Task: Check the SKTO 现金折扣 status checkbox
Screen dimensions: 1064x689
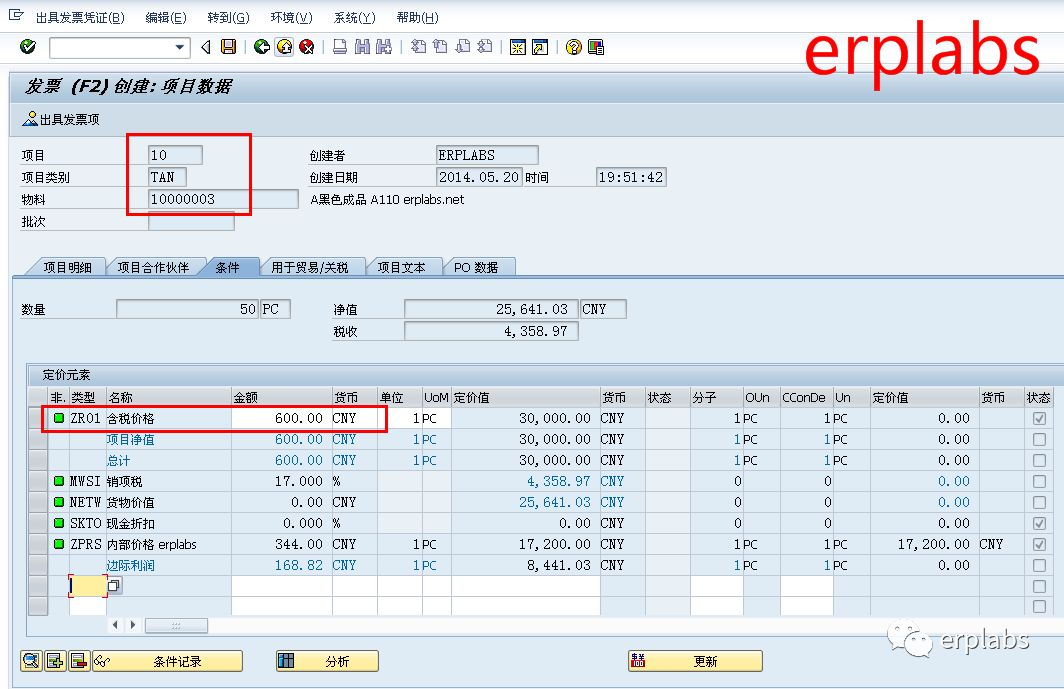Action: tap(1038, 523)
